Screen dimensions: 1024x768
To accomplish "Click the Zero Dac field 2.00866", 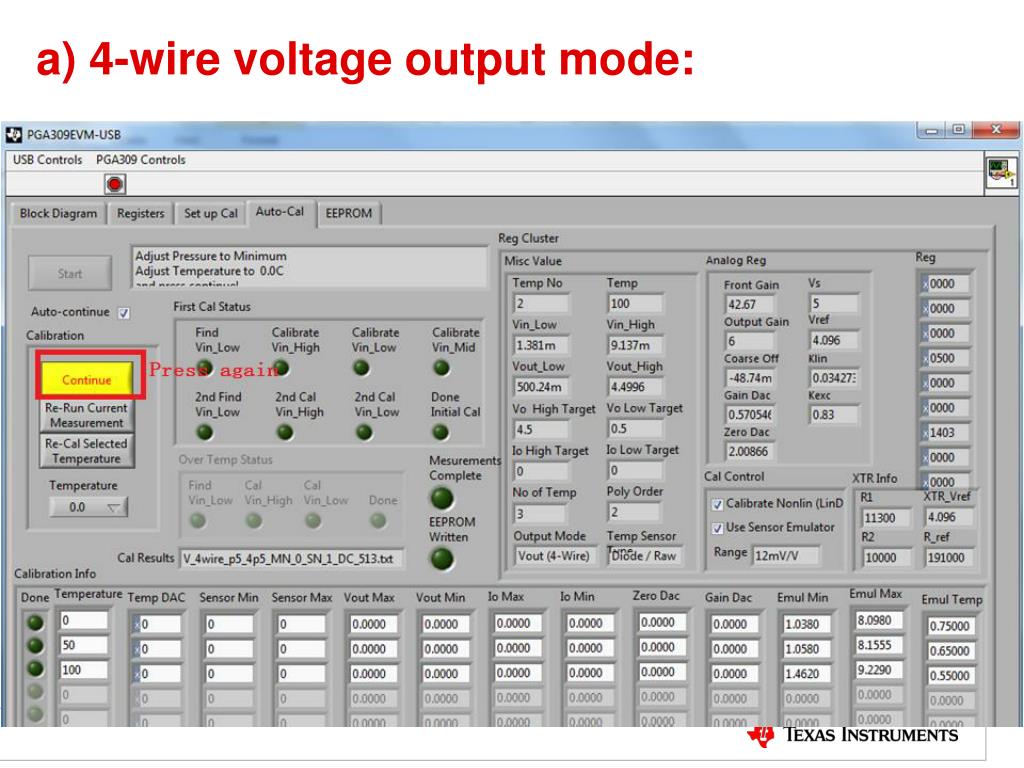I will [x=750, y=451].
